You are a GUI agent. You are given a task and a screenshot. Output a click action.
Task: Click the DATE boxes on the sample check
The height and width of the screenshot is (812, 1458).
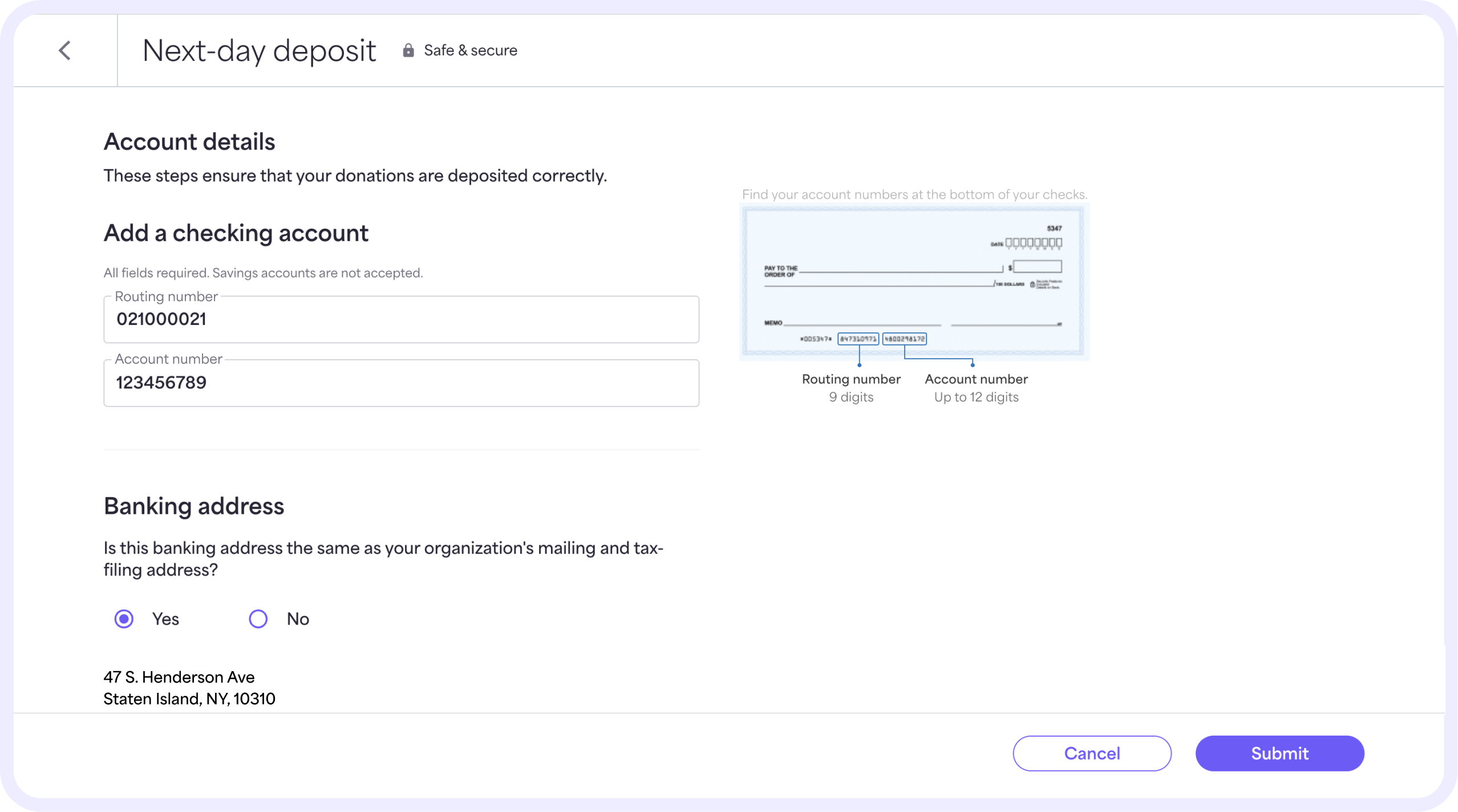tap(1034, 243)
